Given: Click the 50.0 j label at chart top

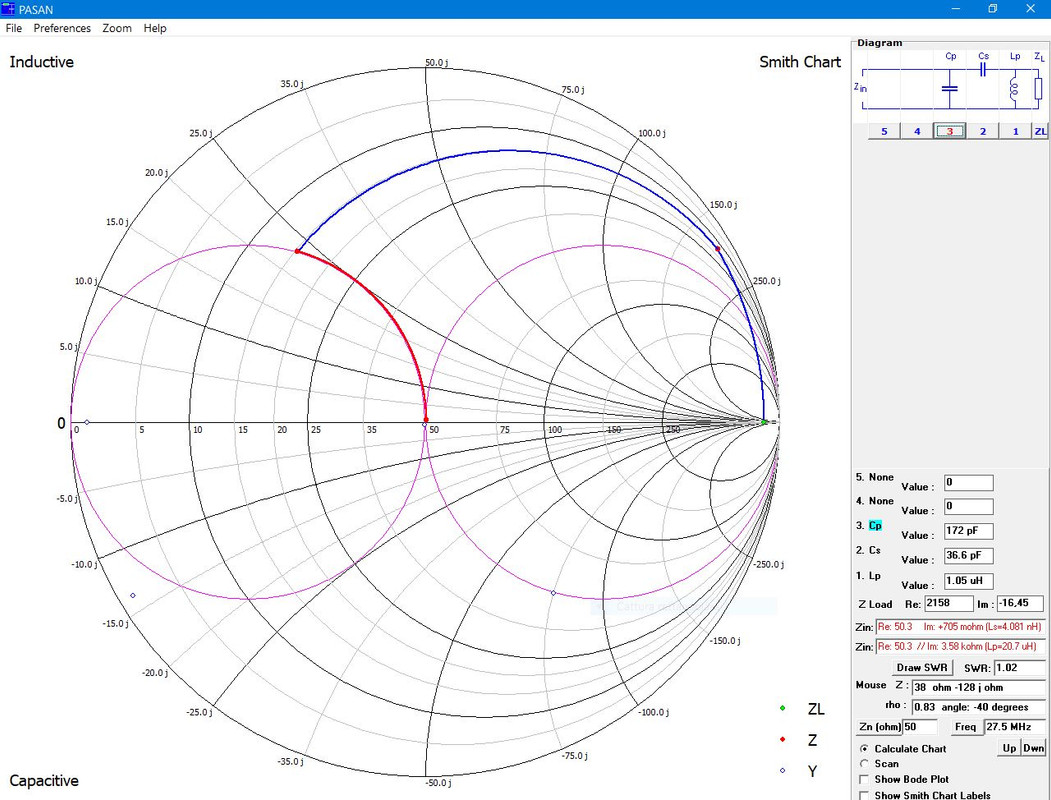Looking at the screenshot, I should (437, 62).
